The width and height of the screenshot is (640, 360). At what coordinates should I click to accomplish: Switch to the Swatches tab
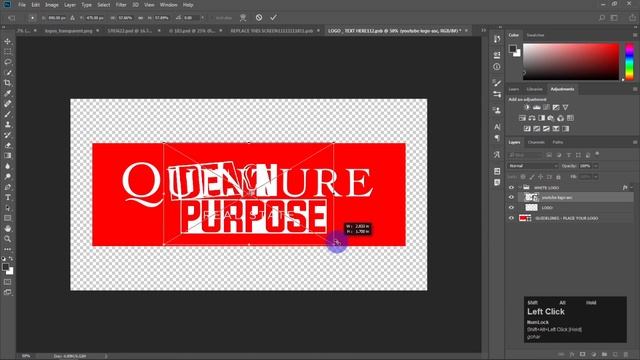point(535,35)
